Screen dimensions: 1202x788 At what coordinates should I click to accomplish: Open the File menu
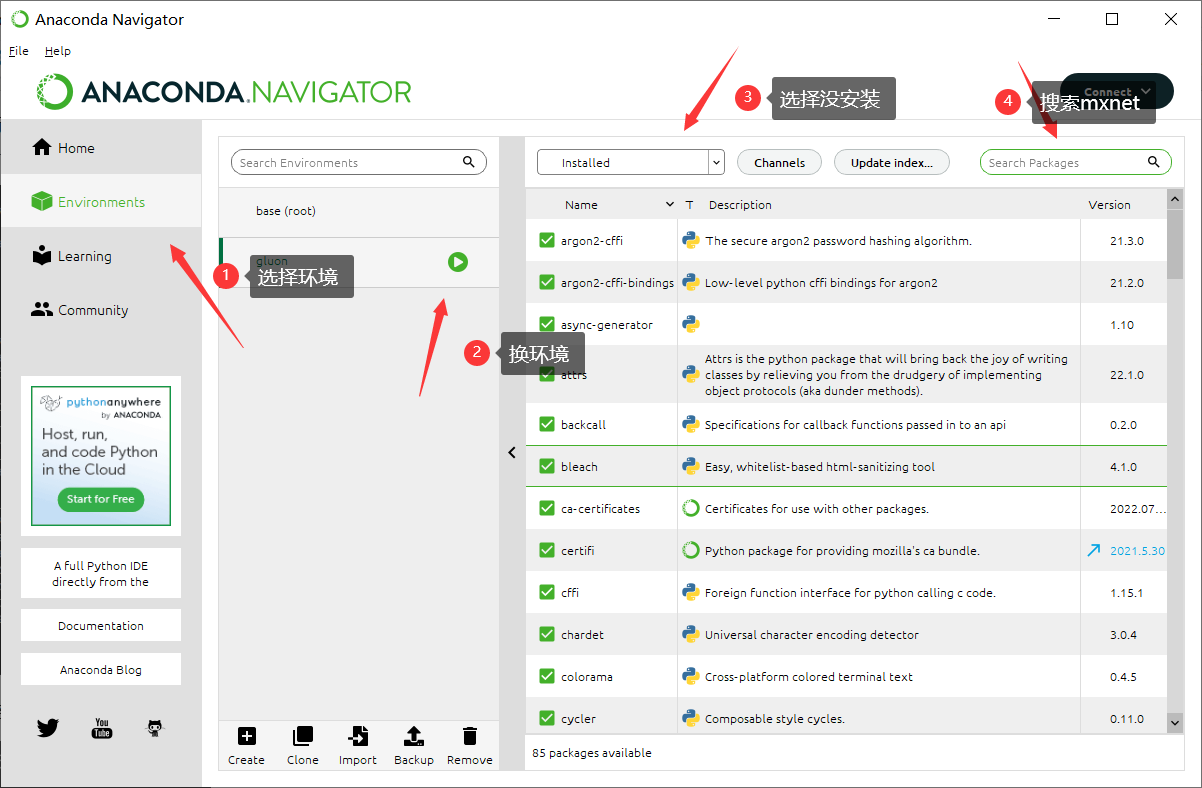tap(19, 51)
